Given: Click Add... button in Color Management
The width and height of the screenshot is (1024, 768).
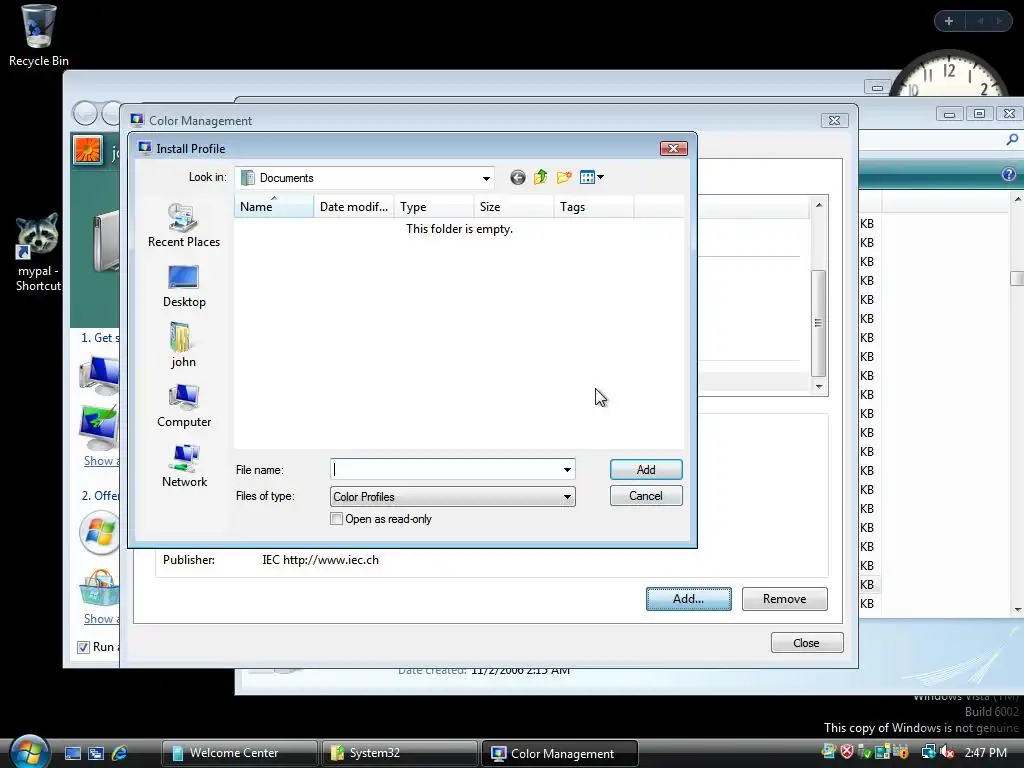Looking at the screenshot, I should coord(688,599).
